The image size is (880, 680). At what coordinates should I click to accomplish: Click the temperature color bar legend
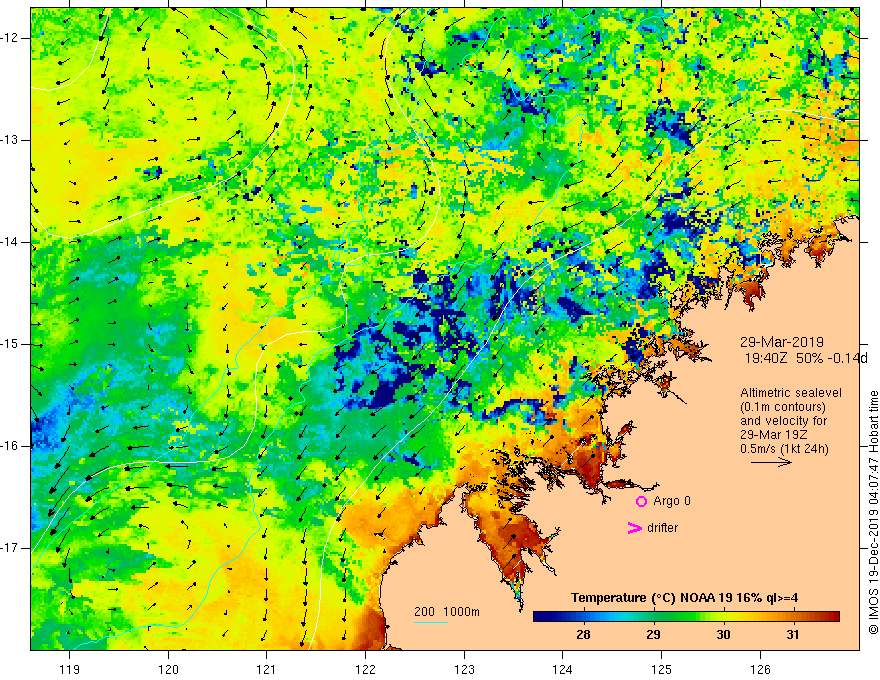coord(686,617)
